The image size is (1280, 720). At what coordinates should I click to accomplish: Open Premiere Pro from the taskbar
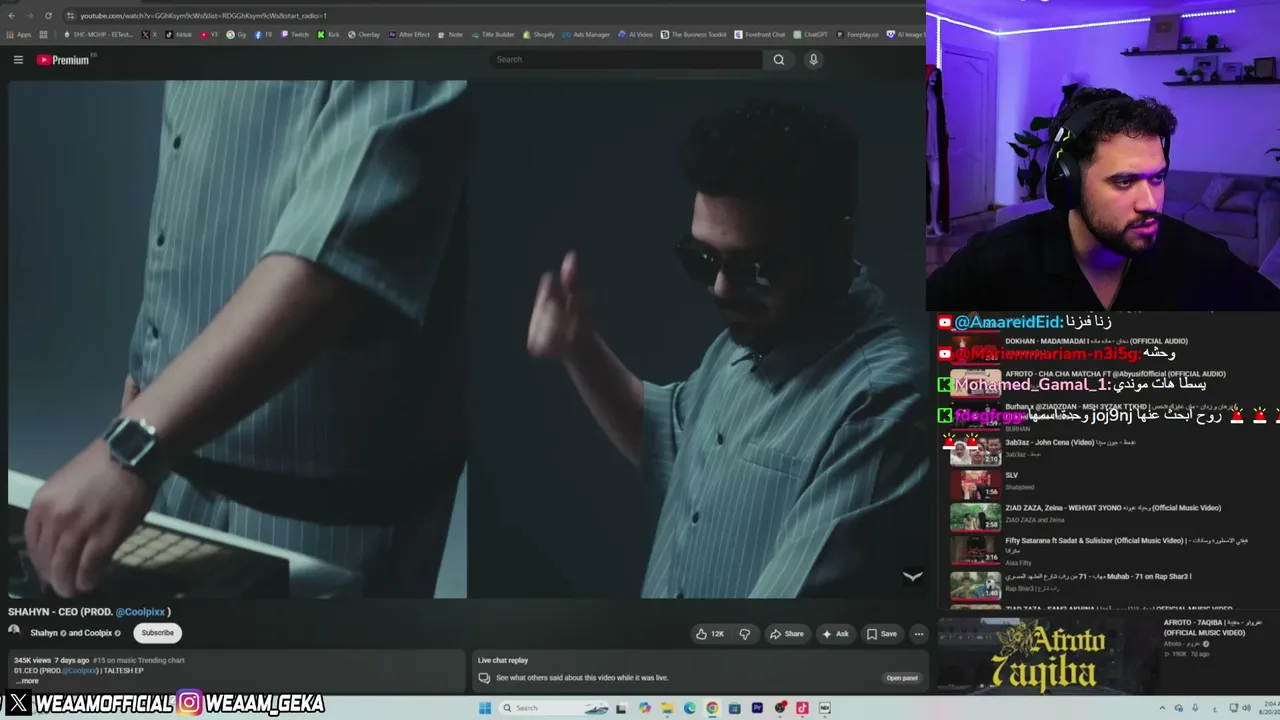[x=757, y=708]
